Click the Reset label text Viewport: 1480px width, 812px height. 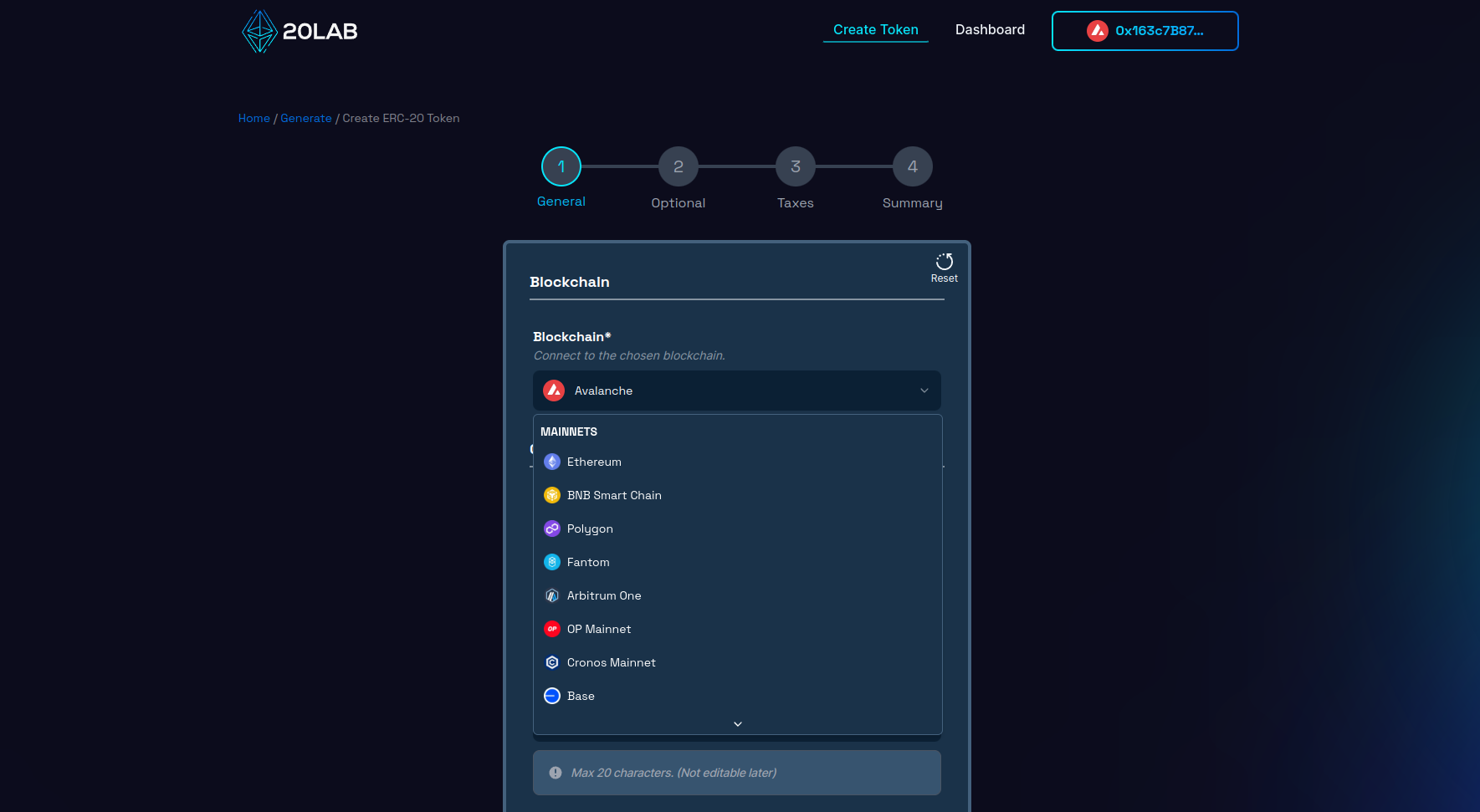click(x=945, y=278)
